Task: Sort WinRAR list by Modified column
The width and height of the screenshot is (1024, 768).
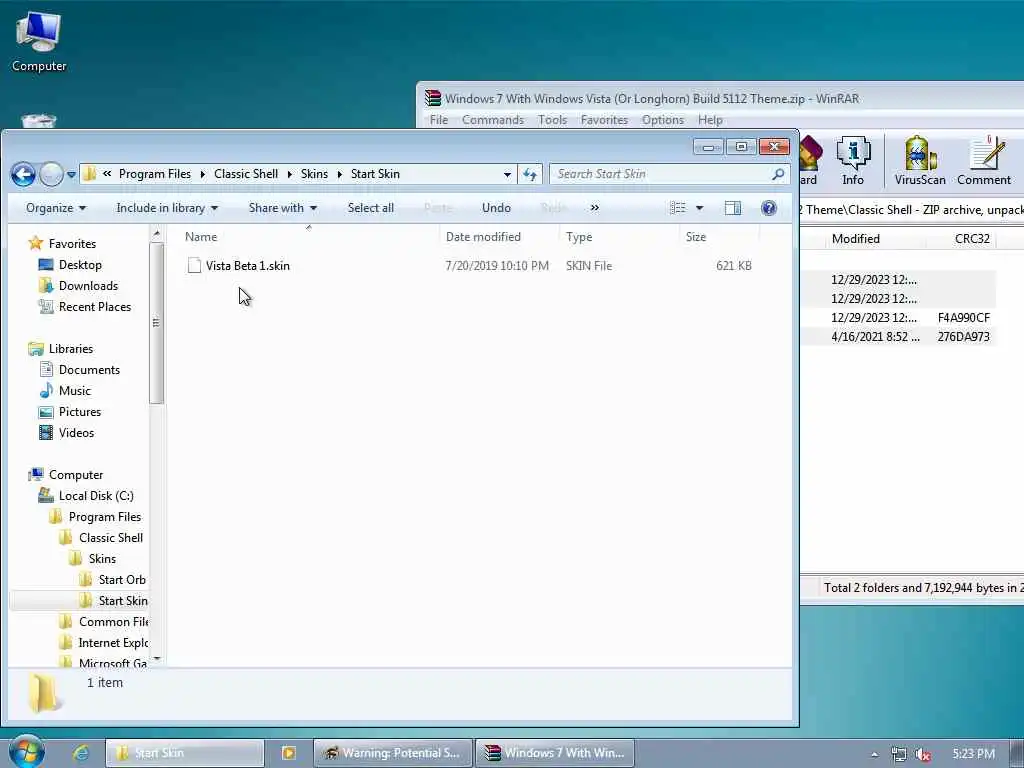Action: point(856,239)
